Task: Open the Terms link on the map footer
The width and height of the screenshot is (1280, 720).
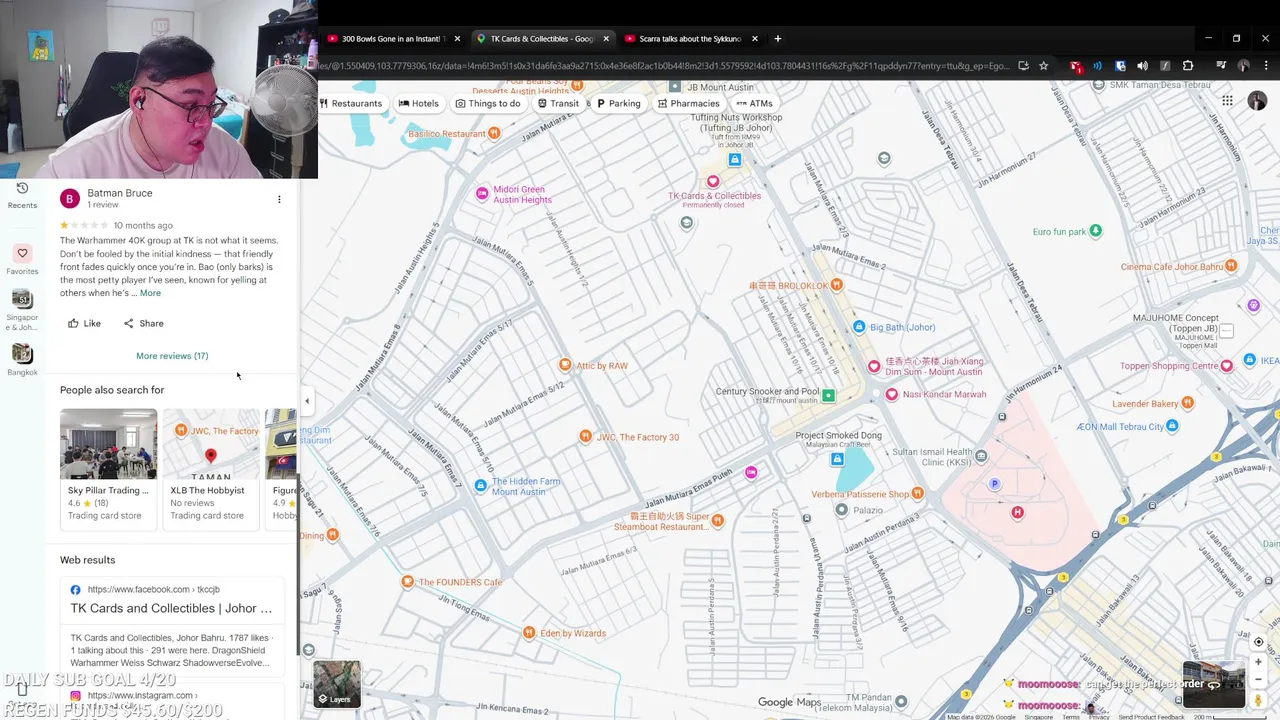Action: [1071, 717]
